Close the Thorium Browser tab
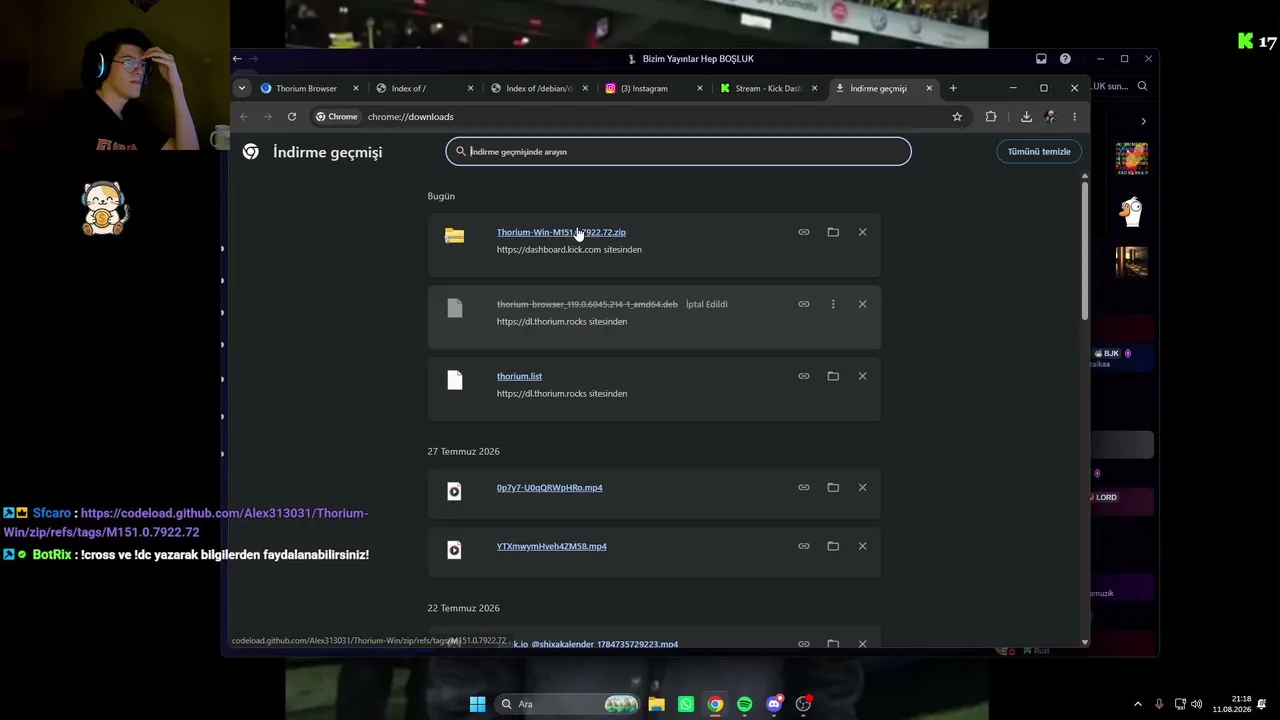The image size is (1280, 720). pyautogui.click(x=355, y=88)
